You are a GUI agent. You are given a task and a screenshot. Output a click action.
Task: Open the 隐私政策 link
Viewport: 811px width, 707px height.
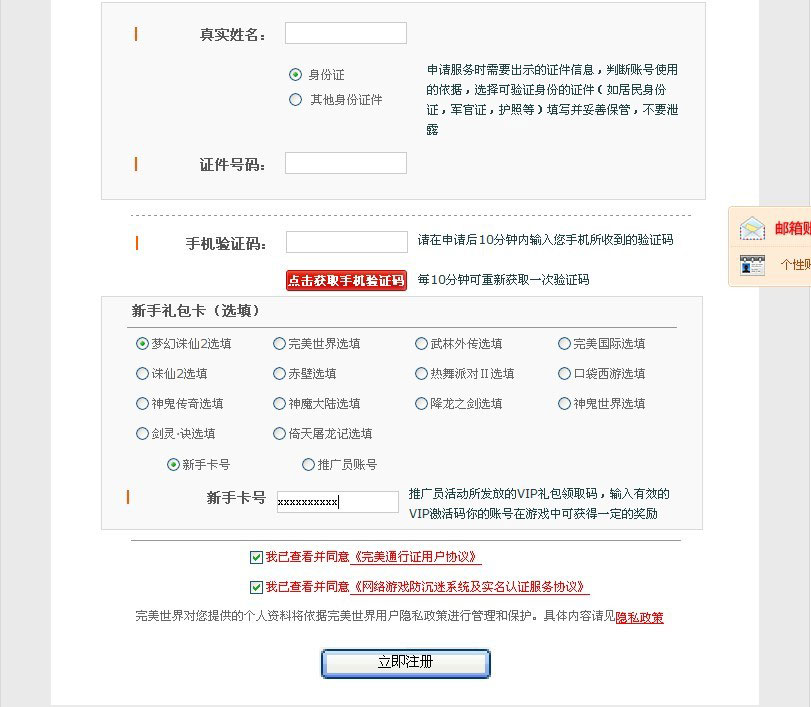pyautogui.click(x=639, y=618)
